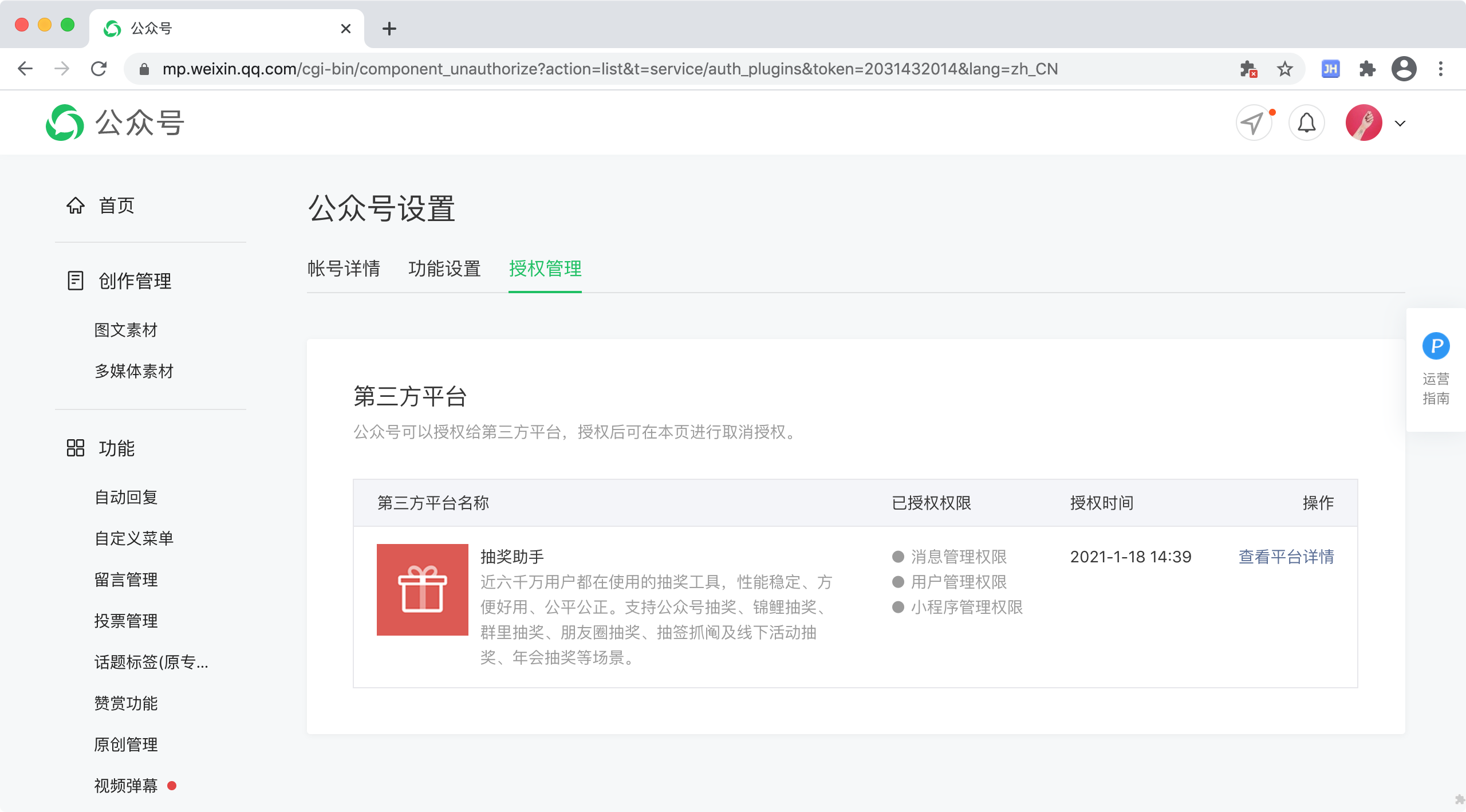Click the home icon next to 首页

[x=76, y=206]
